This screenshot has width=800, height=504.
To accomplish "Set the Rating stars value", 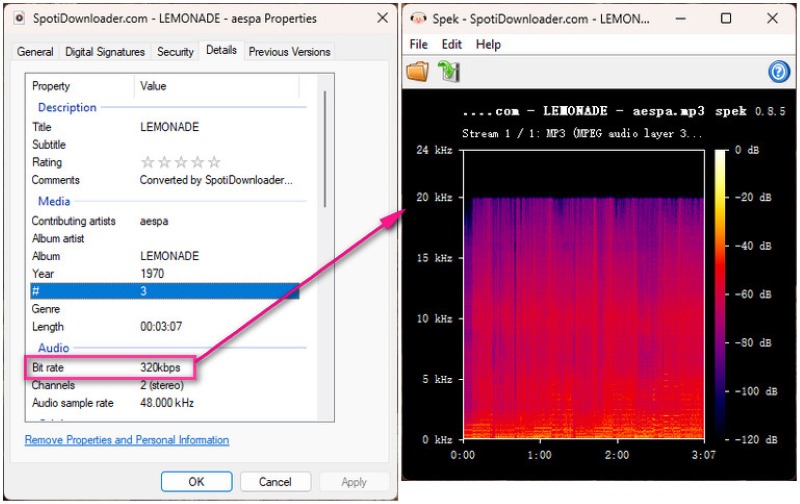I will click(x=181, y=162).
